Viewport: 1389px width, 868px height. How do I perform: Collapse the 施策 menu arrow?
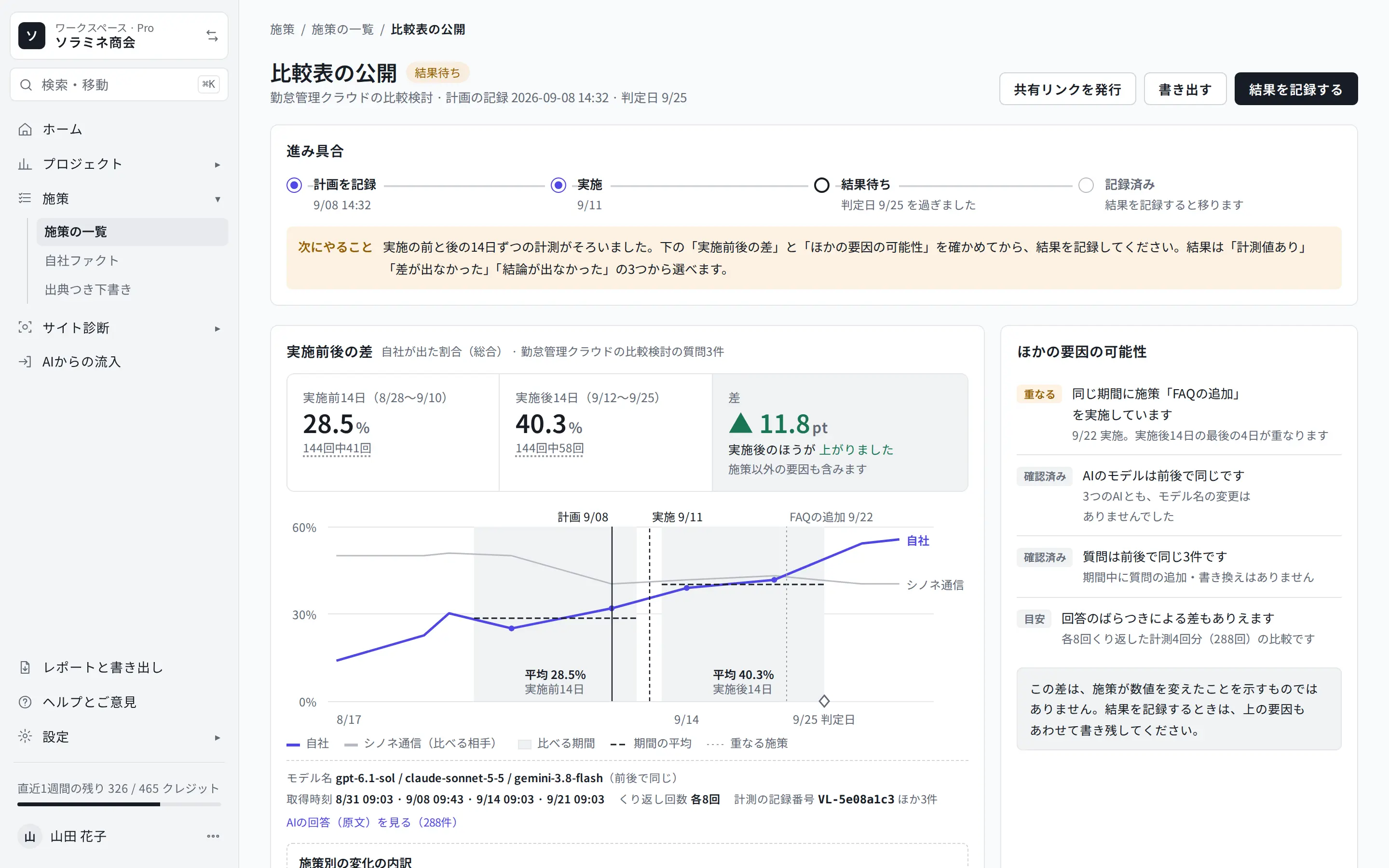pos(218,199)
